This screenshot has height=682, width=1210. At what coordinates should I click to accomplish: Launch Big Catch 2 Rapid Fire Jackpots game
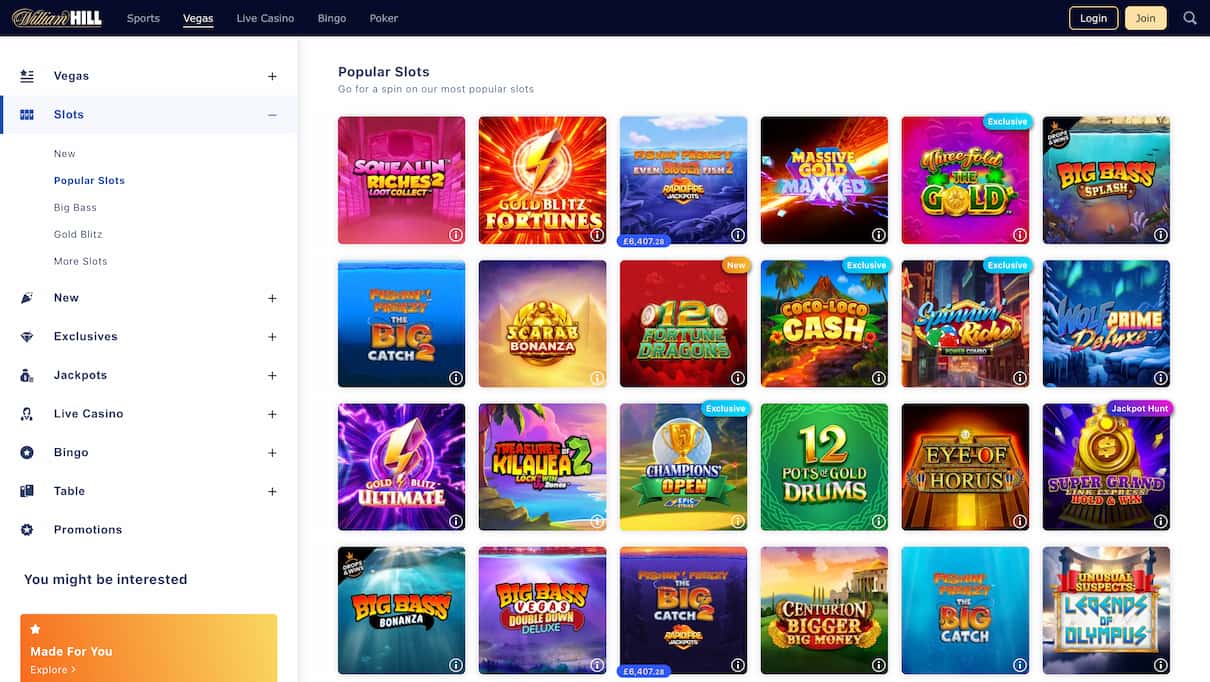click(683, 610)
